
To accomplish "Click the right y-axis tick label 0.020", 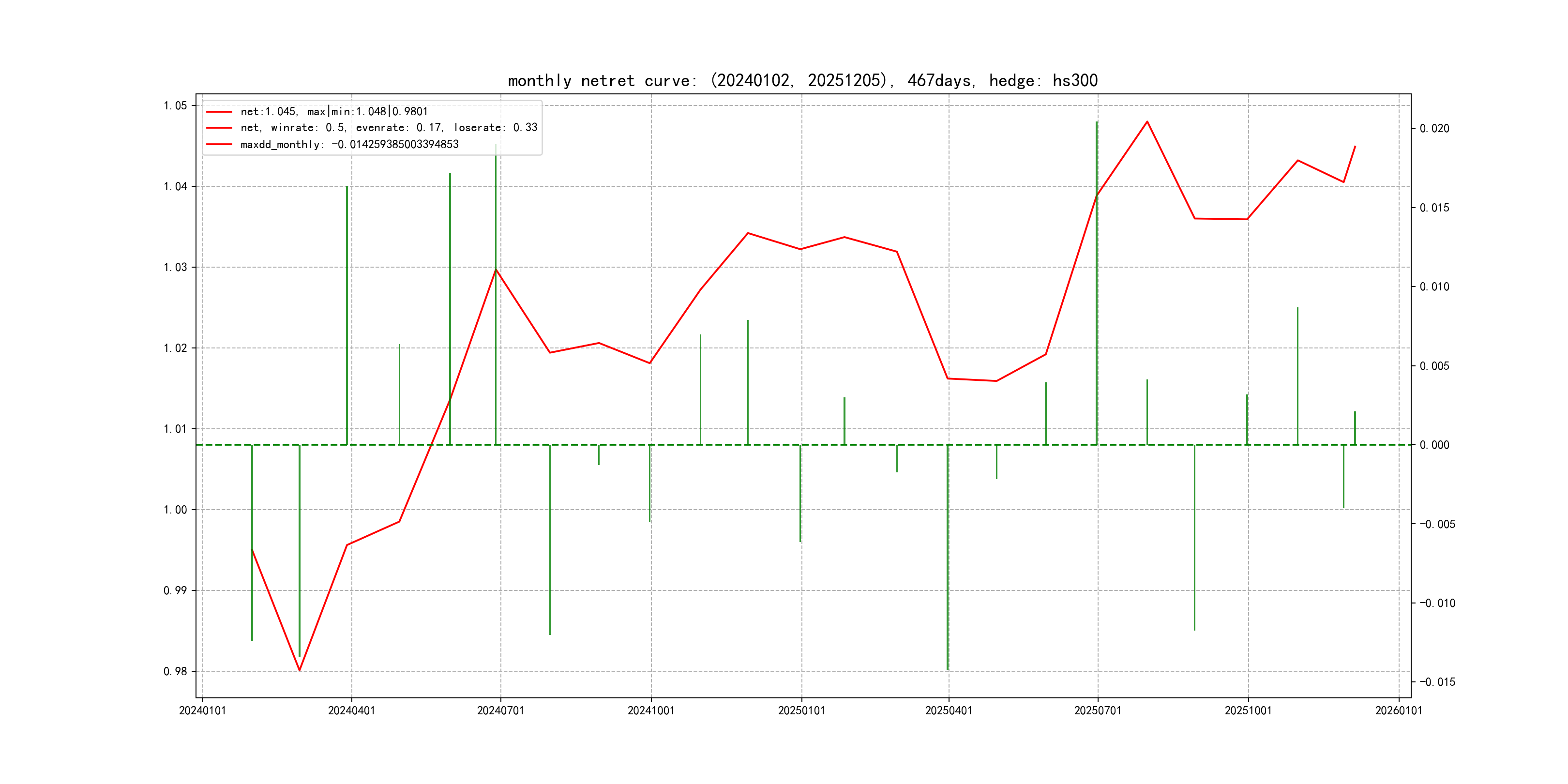I will [1434, 128].
